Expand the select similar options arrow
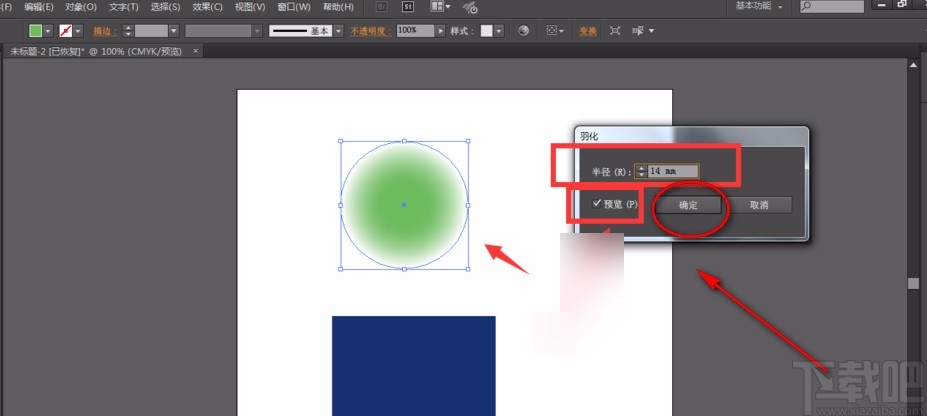Screen dimensions: 927x416 point(651,31)
